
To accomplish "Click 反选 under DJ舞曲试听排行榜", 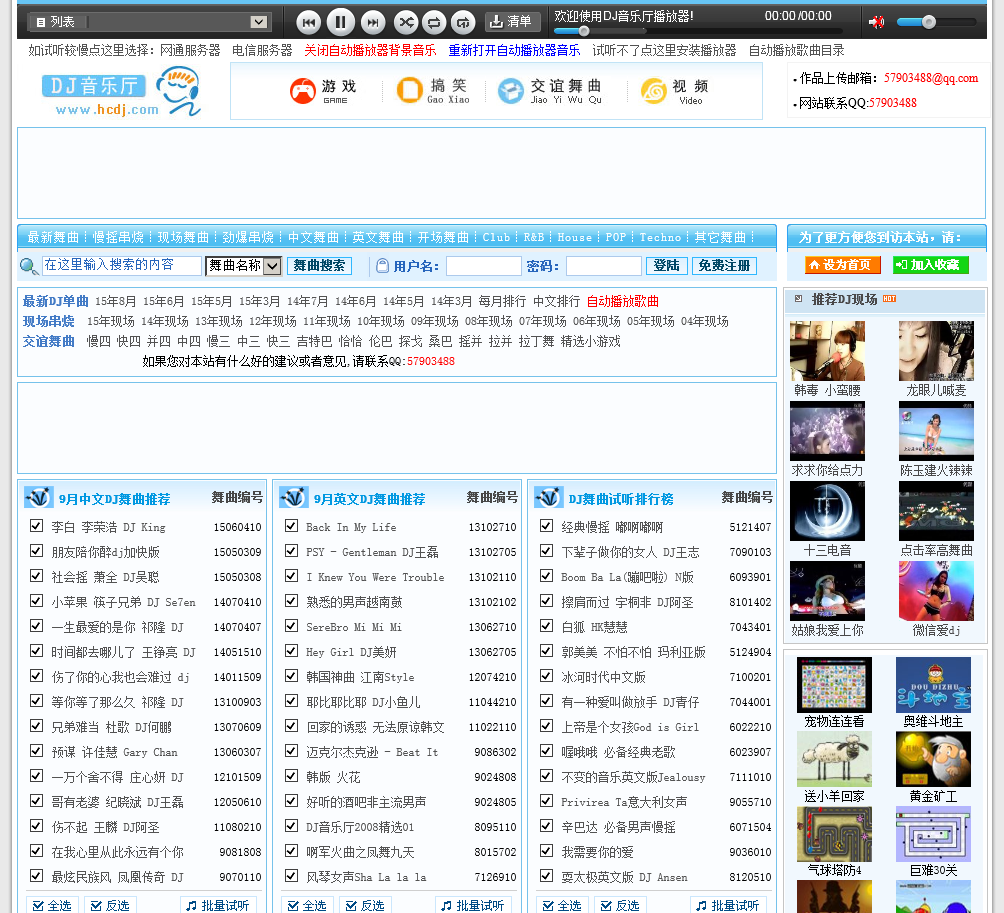I will click(620, 905).
